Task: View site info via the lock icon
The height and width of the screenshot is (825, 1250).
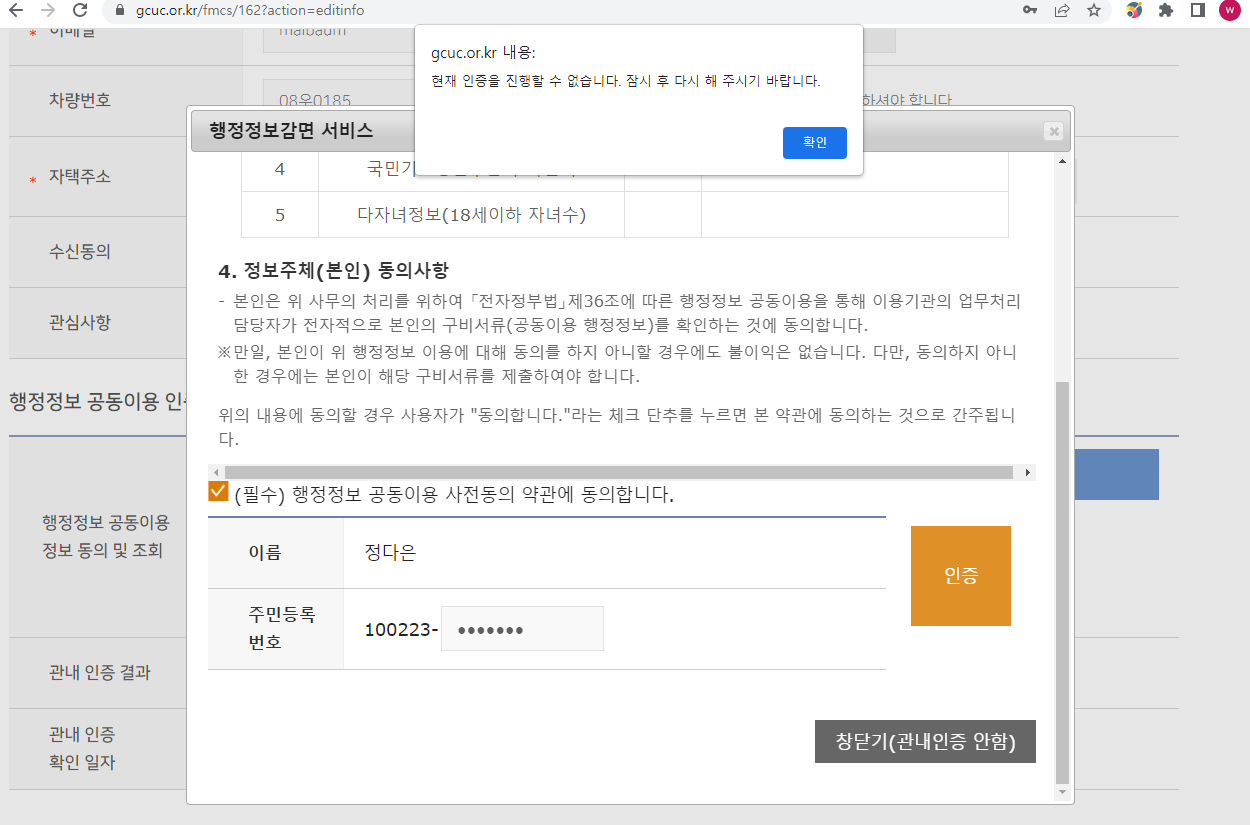Action: point(120,10)
